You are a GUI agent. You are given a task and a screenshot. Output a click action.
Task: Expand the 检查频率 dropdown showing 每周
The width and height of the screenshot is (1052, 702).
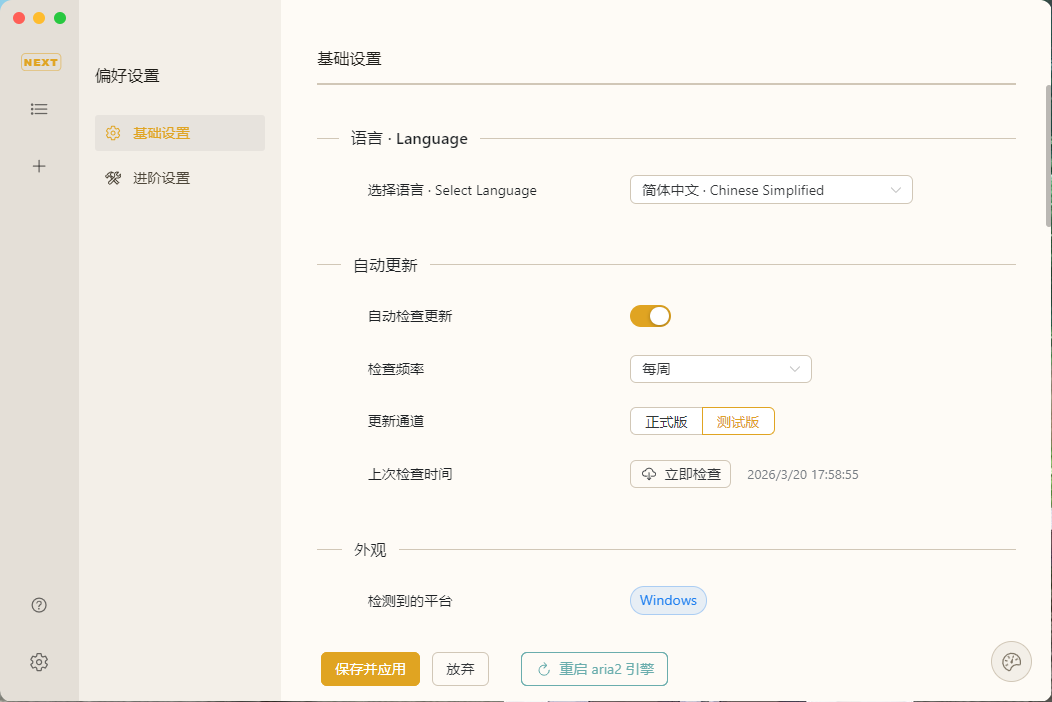pos(720,369)
